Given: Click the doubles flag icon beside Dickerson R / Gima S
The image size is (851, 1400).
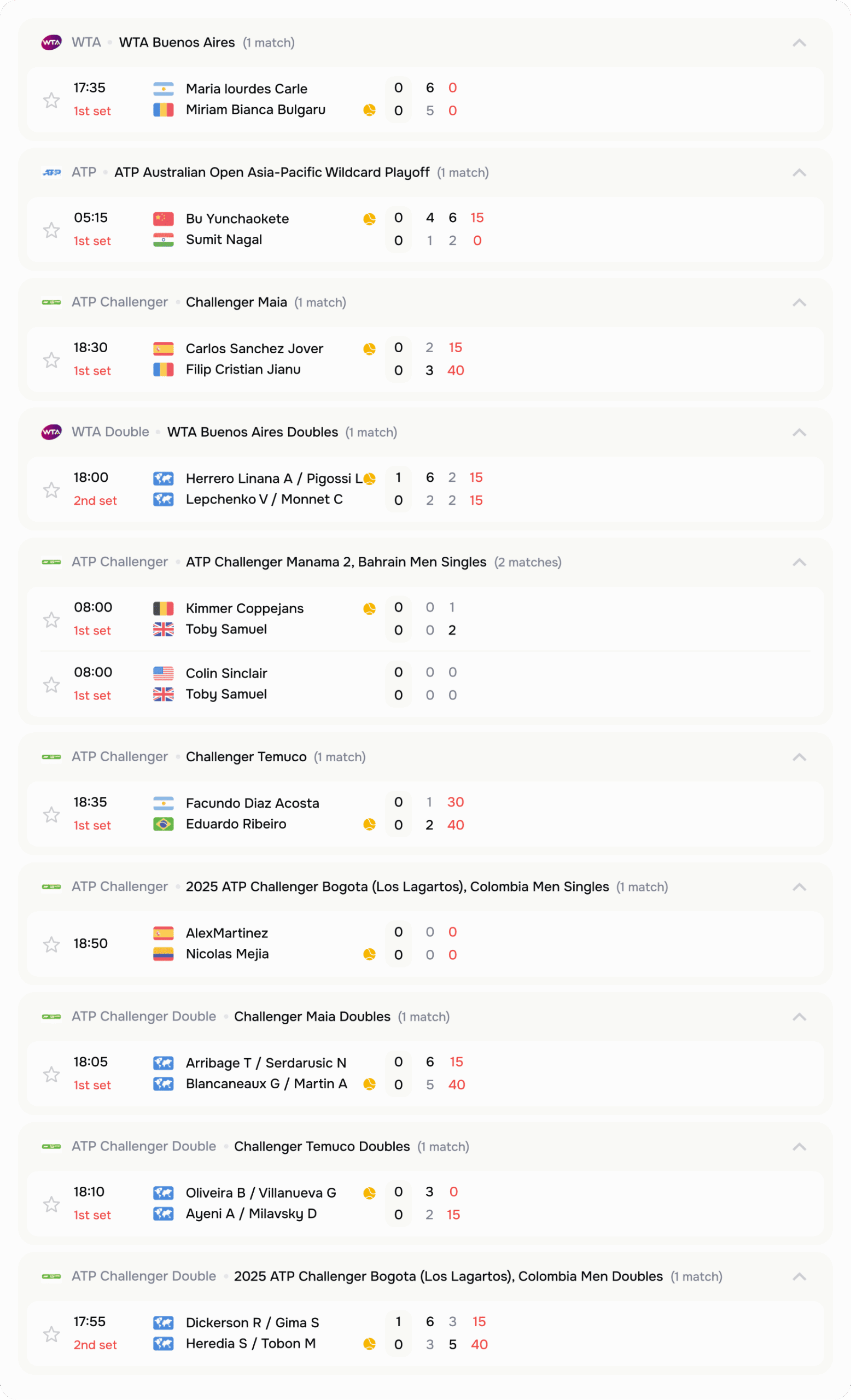Looking at the screenshot, I should point(163,1323).
